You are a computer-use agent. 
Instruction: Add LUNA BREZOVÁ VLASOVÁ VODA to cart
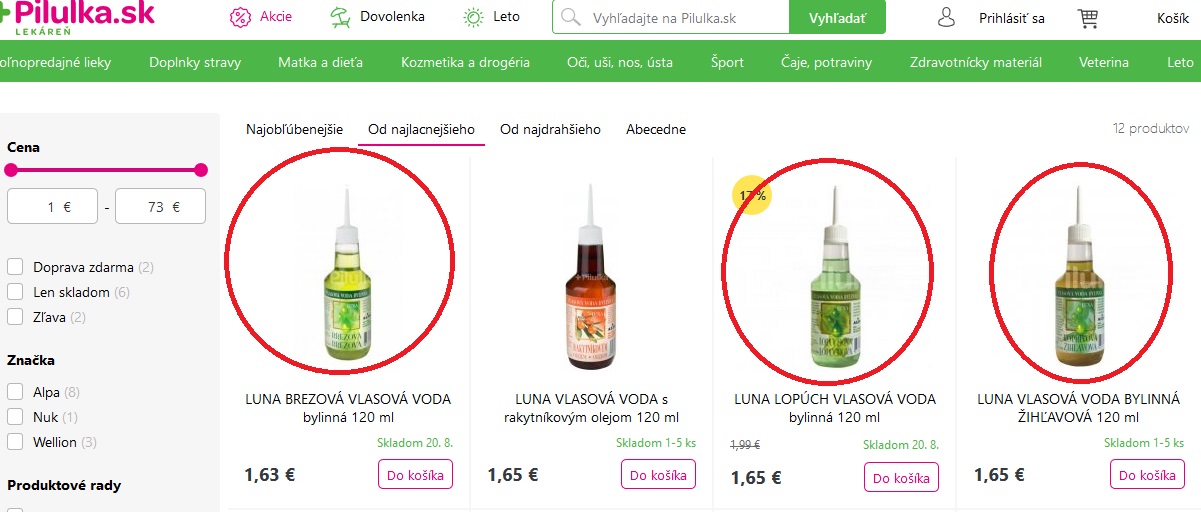[x=416, y=474]
